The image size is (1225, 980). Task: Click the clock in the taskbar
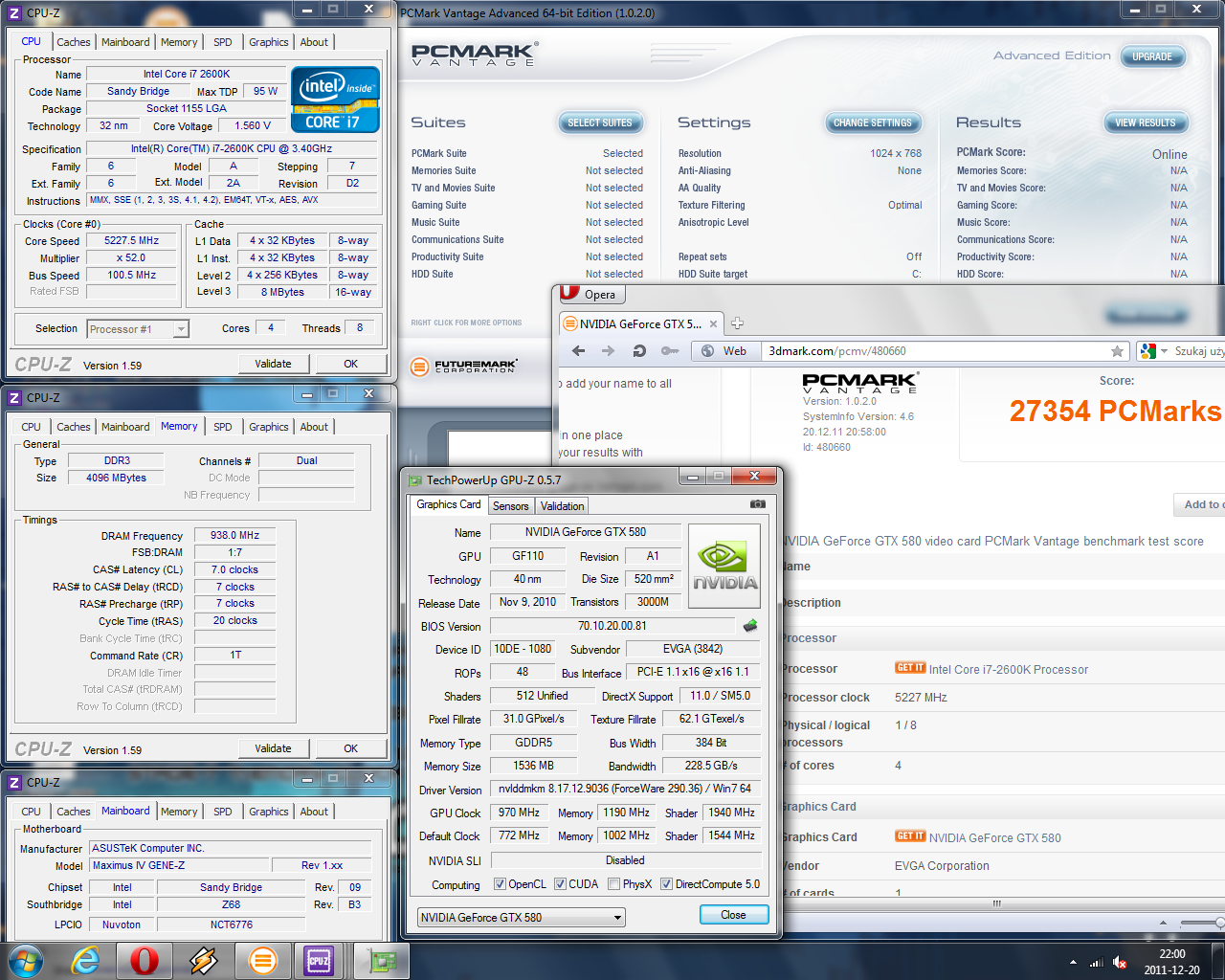[x=1172, y=962]
